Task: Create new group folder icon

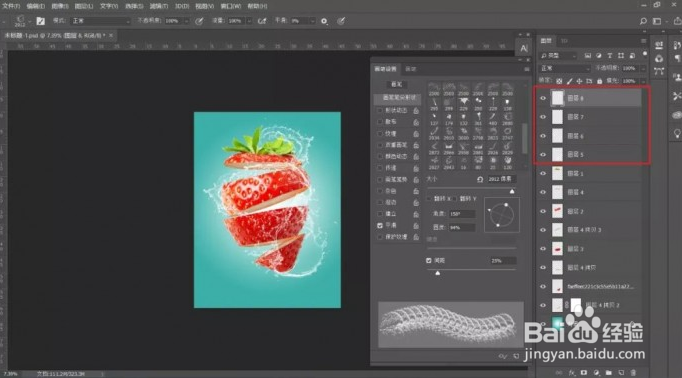Action: 608,373
